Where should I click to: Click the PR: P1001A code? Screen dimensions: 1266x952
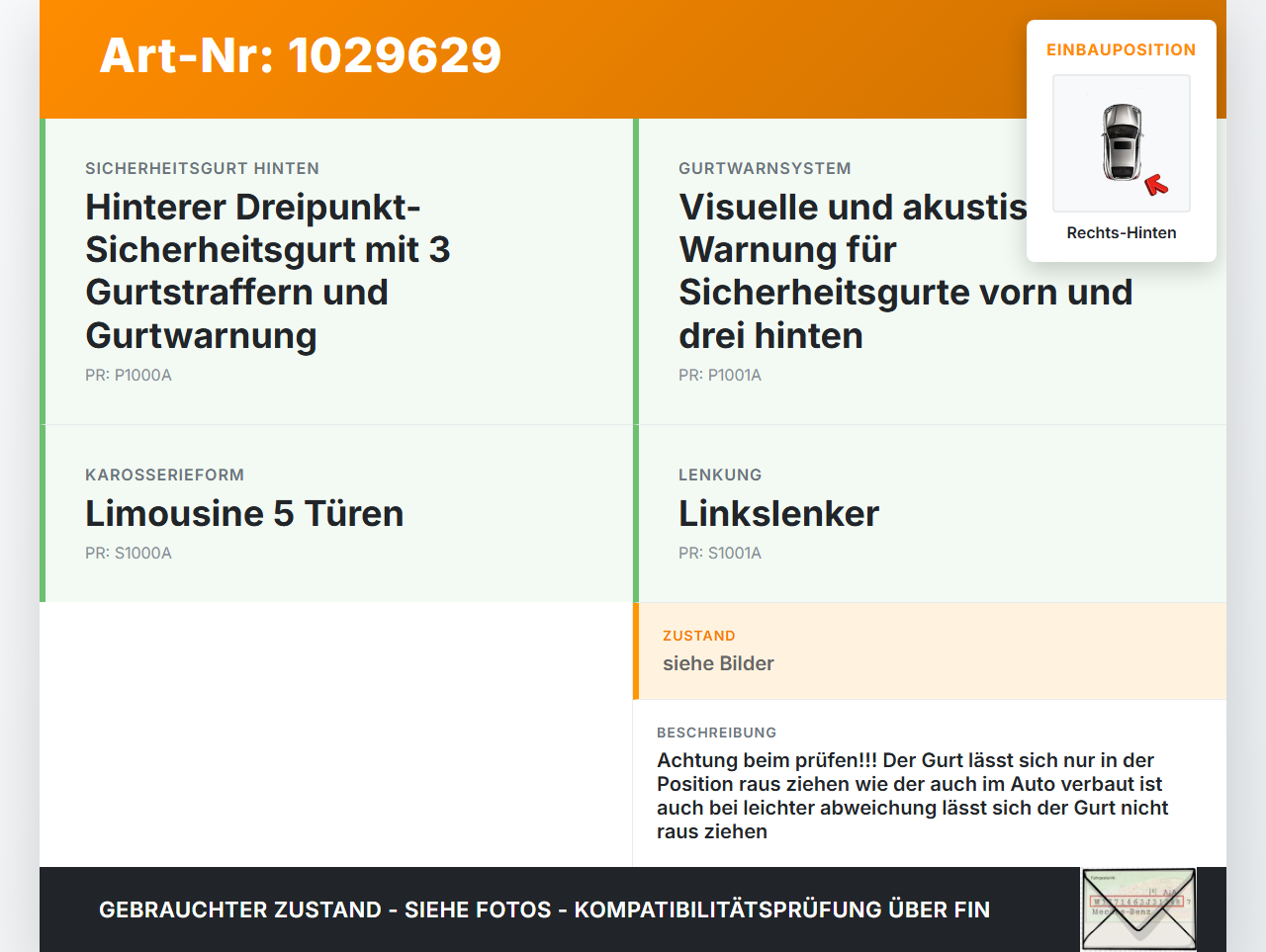[720, 375]
